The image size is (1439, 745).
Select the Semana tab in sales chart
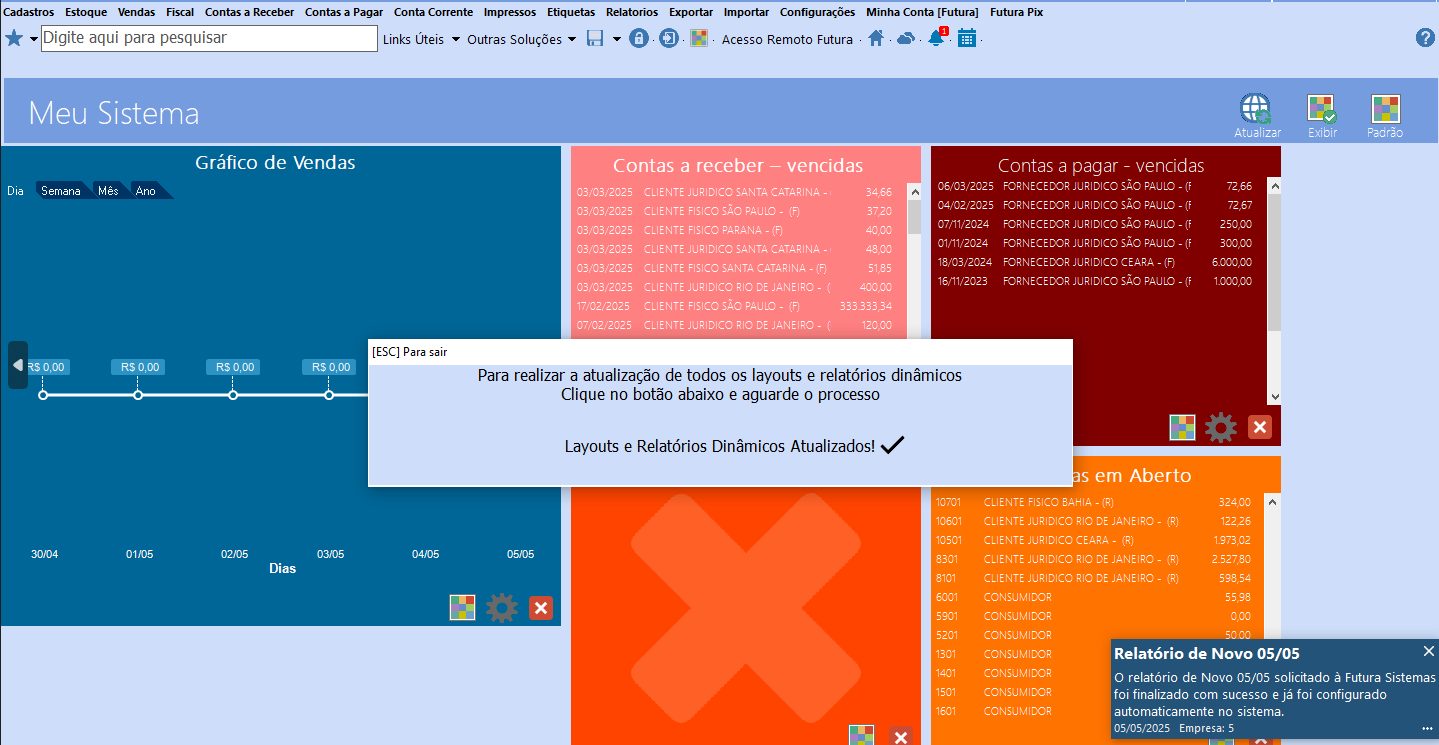pyautogui.click(x=61, y=191)
